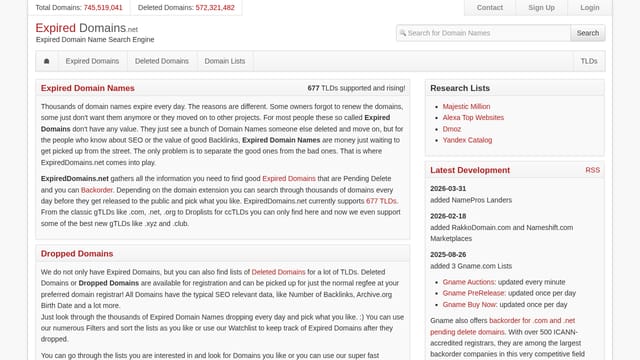The image size is (640, 360).
Task: Click the Backorder link in paragraph
Action: click(x=97, y=190)
